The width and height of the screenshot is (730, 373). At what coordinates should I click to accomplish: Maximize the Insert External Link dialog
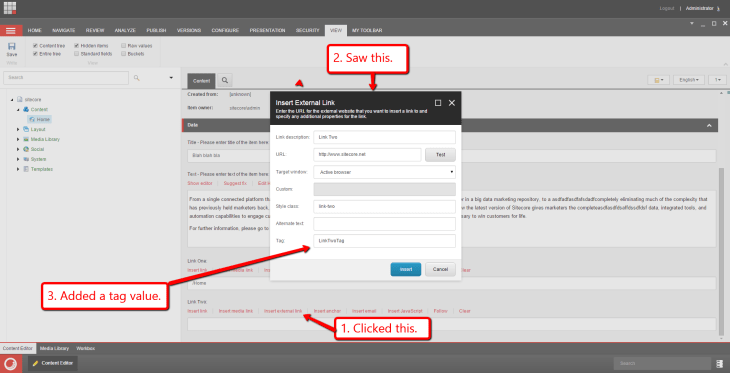[438, 103]
